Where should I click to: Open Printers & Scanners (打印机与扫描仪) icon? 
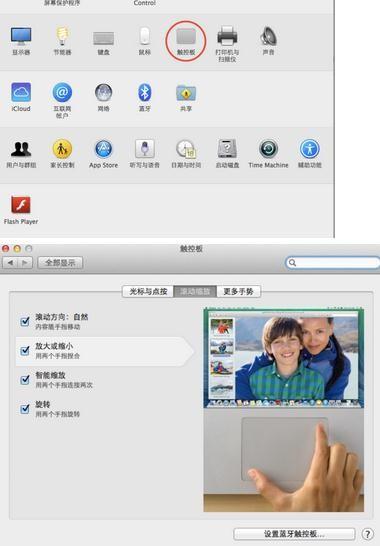[x=227, y=36]
